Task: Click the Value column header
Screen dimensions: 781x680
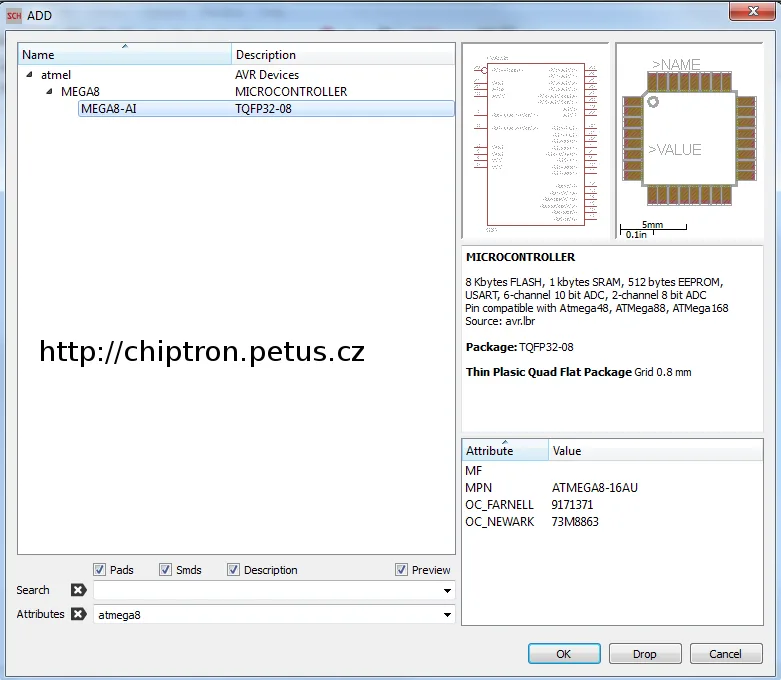Action: [x=655, y=450]
